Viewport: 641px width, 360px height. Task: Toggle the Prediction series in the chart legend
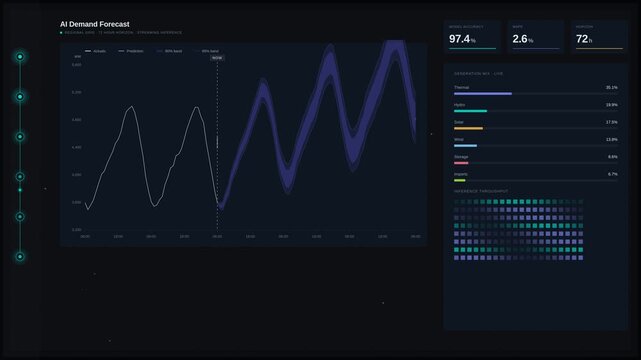[131, 51]
